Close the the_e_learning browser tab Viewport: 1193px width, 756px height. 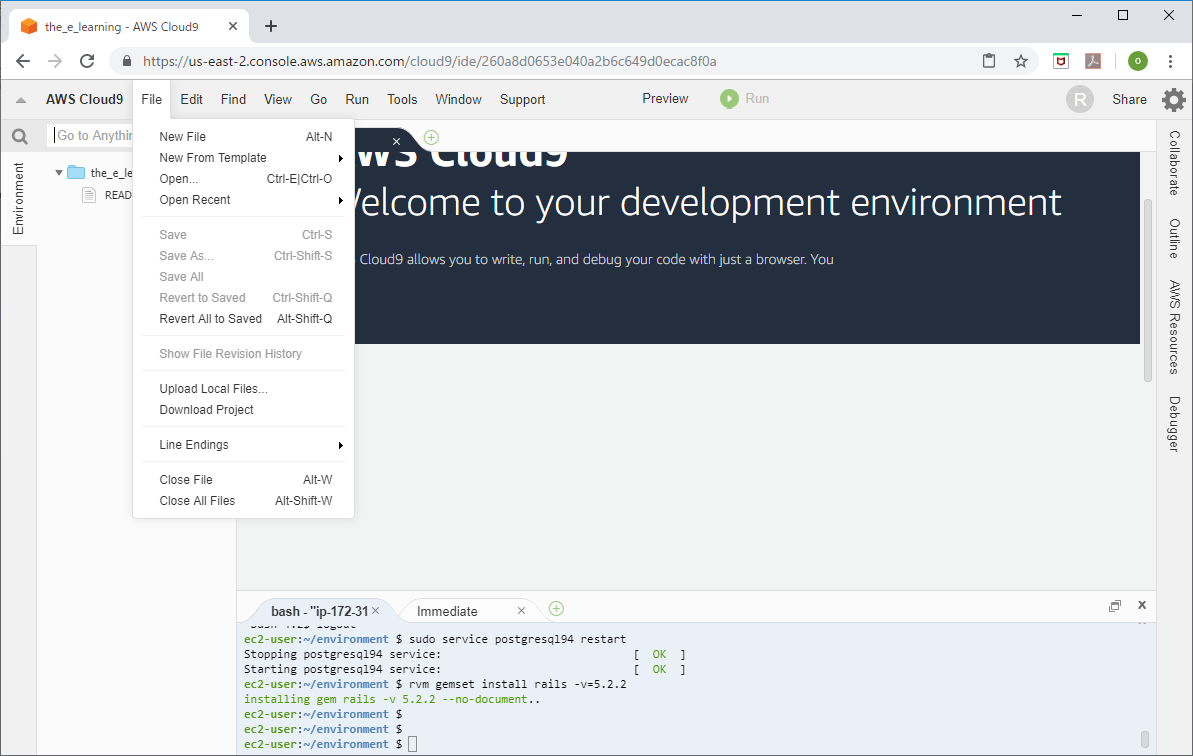tap(233, 27)
